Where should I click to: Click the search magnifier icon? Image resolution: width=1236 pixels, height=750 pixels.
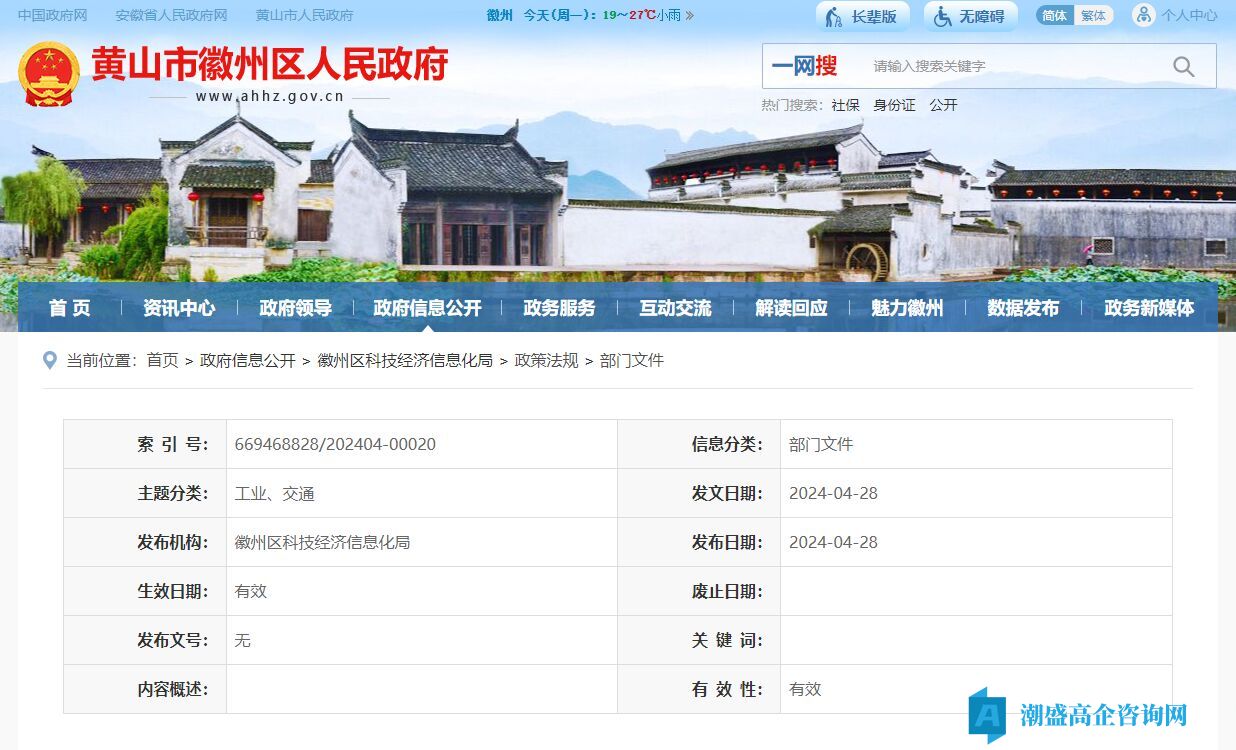pyautogui.click(x=1184, y=67)
